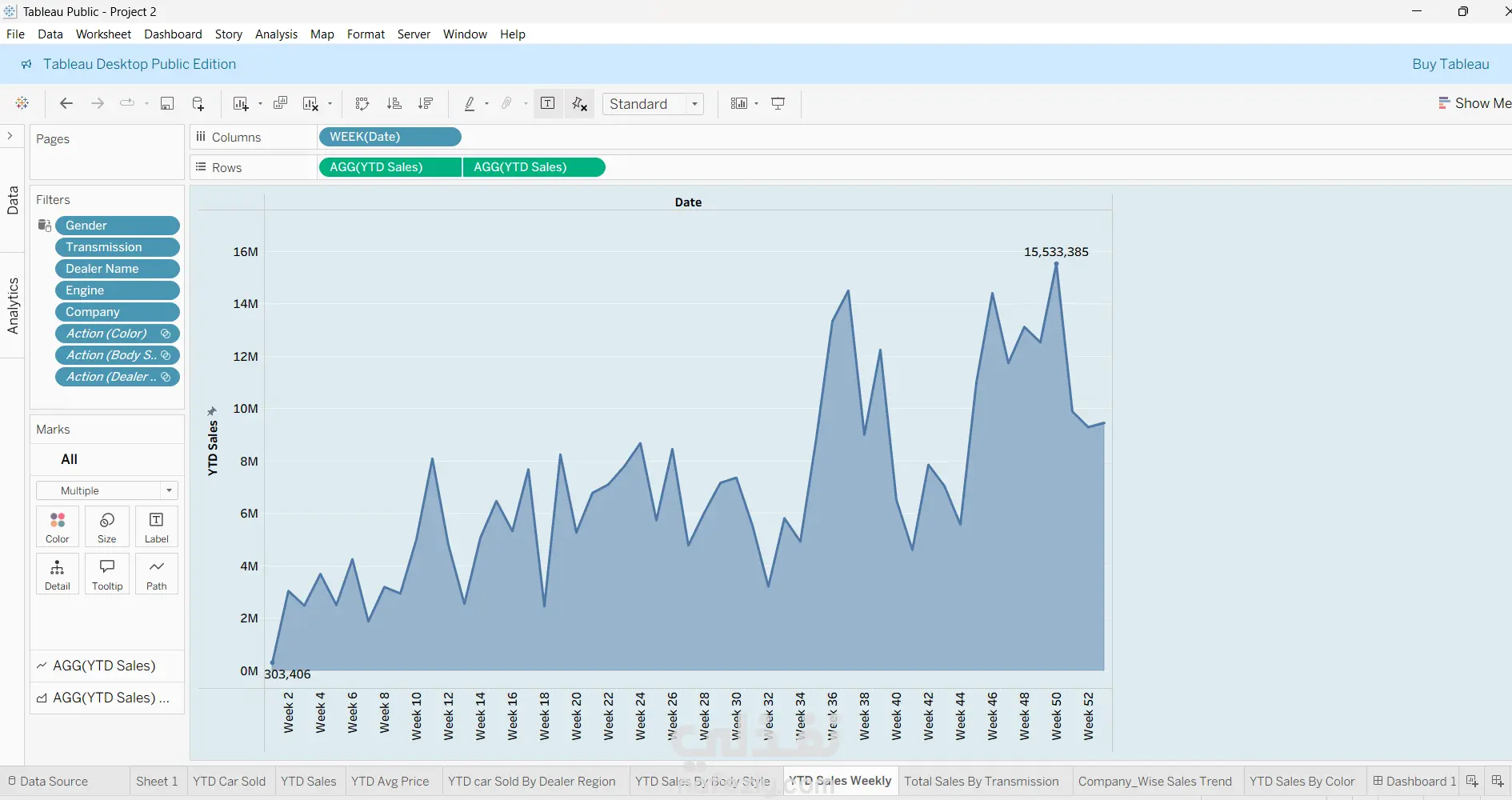The height and width of the screenshot is (800, 1512).
Task: Open Color settings in Marks card
Action: pyautogui.click(x=58, y=526)
